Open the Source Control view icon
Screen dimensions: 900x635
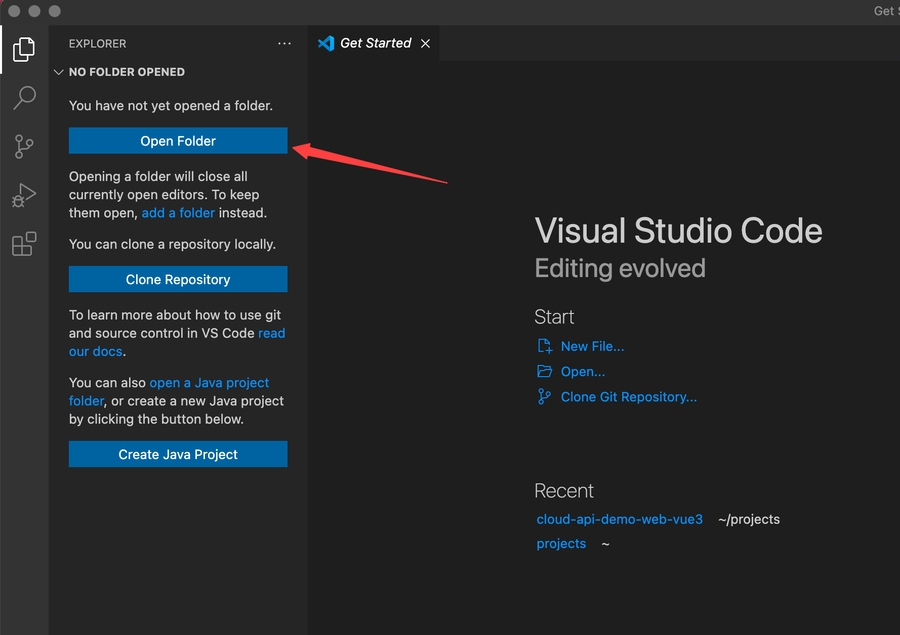point(24,146)
